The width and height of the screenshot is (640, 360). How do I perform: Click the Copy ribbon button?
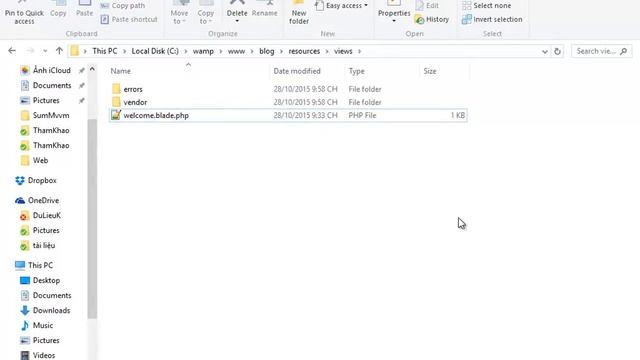pyautogui.click(x=58, y=9)
